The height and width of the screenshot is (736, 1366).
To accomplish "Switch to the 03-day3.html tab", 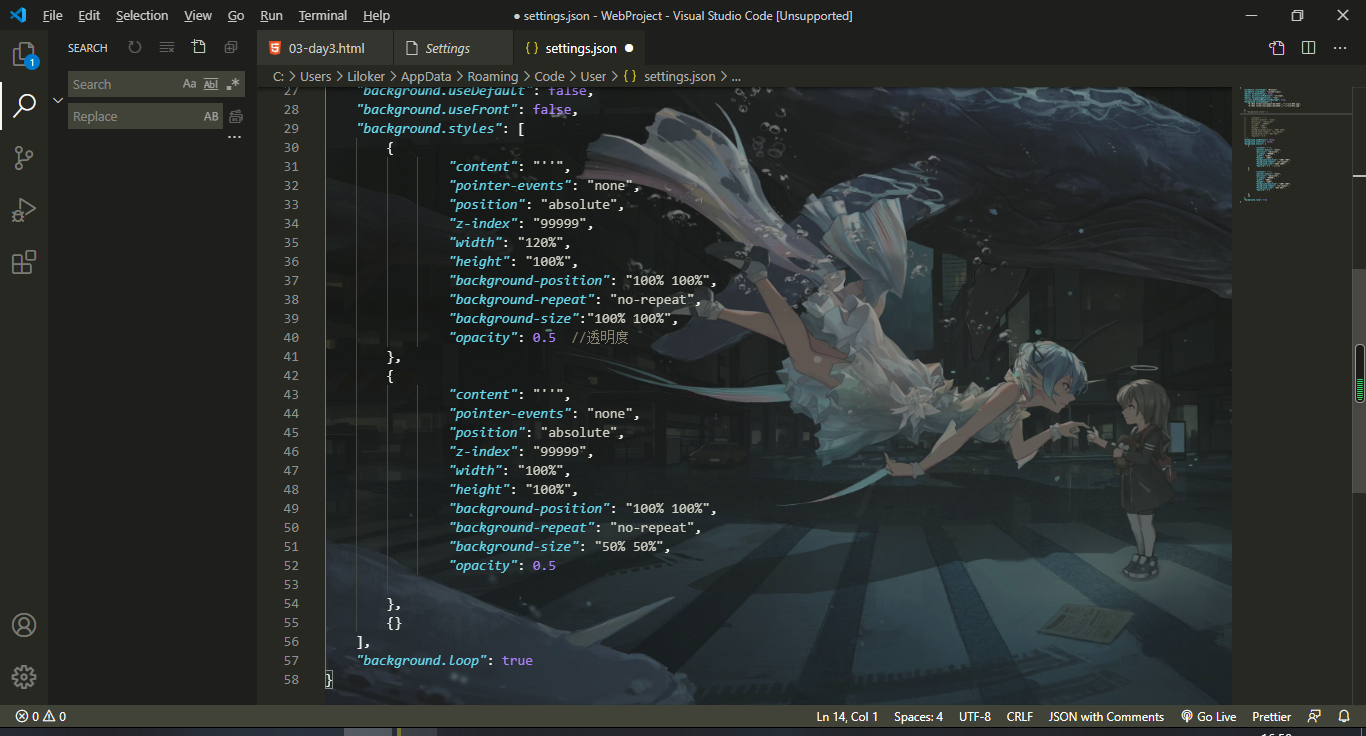I will (x=325, y=48).
